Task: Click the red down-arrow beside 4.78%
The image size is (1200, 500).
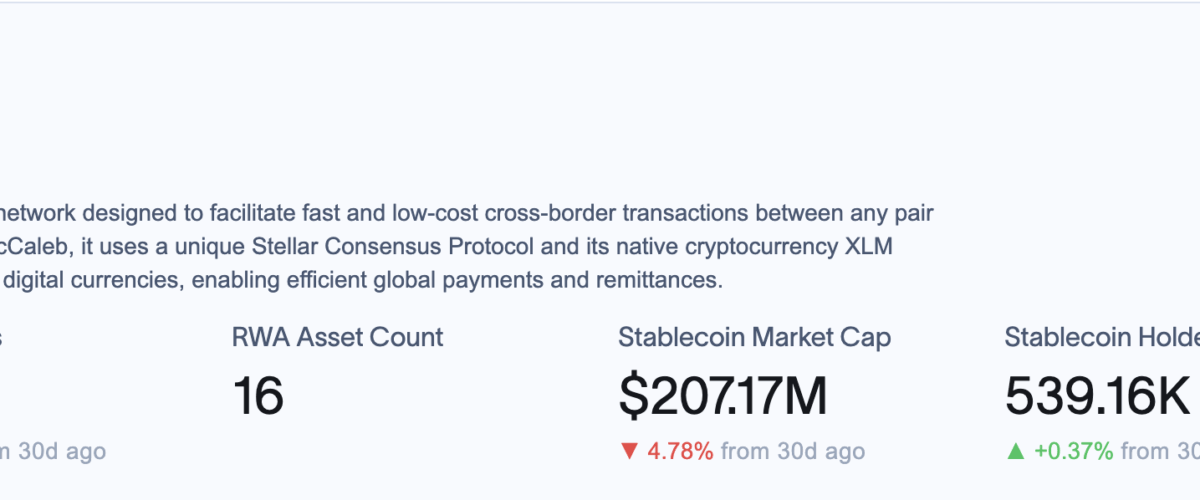Action: (x=629, y=451)
